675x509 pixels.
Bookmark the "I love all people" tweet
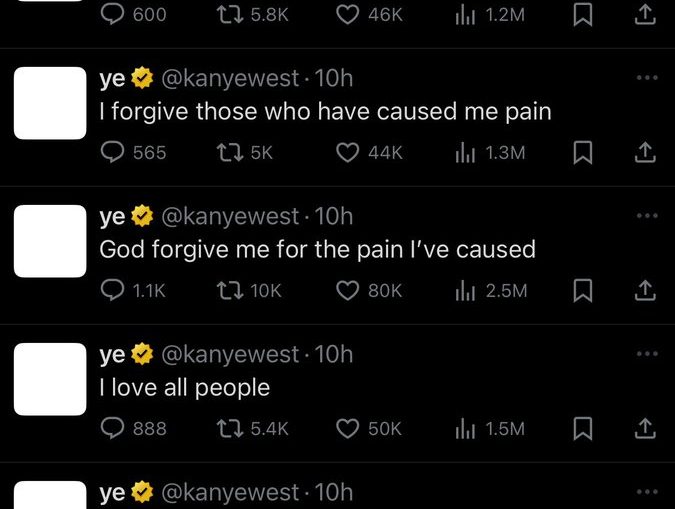point(582,429)
